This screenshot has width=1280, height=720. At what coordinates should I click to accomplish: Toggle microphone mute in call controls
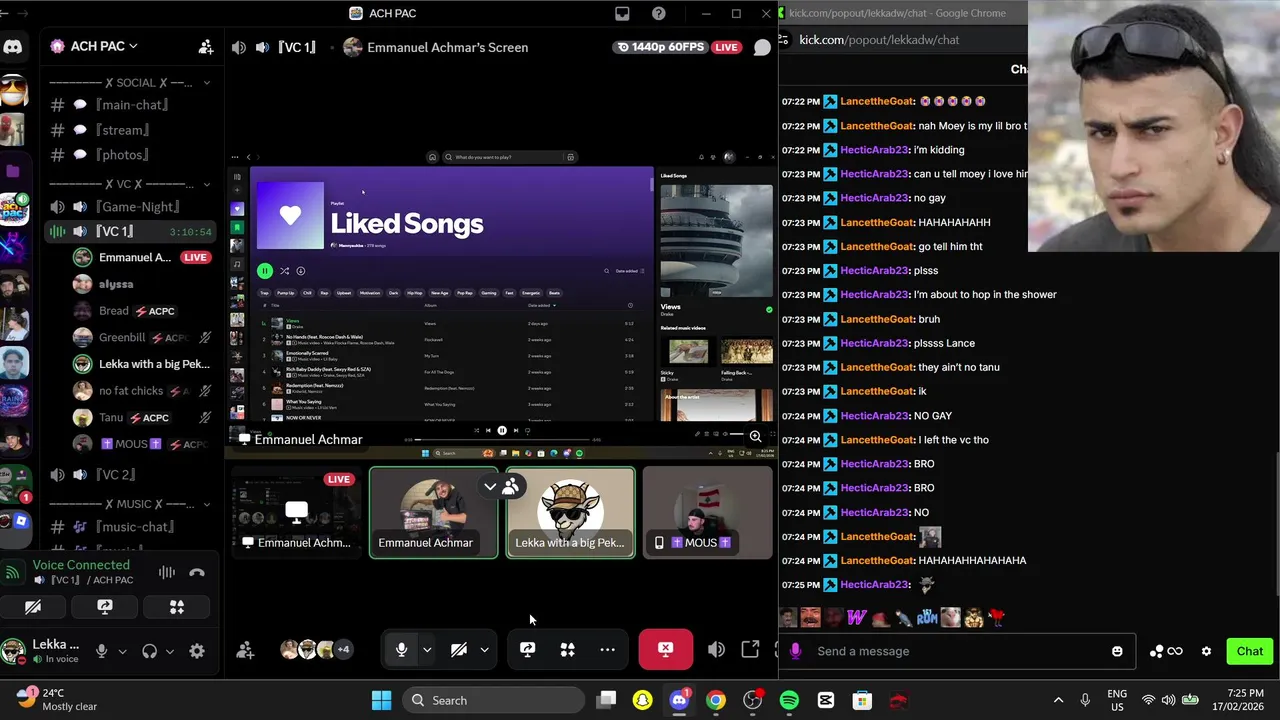click(x=401, y=650)
